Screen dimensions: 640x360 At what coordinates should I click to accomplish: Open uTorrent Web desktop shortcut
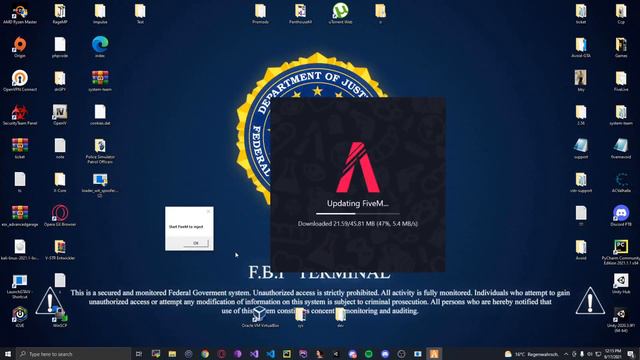coord(340,13)
